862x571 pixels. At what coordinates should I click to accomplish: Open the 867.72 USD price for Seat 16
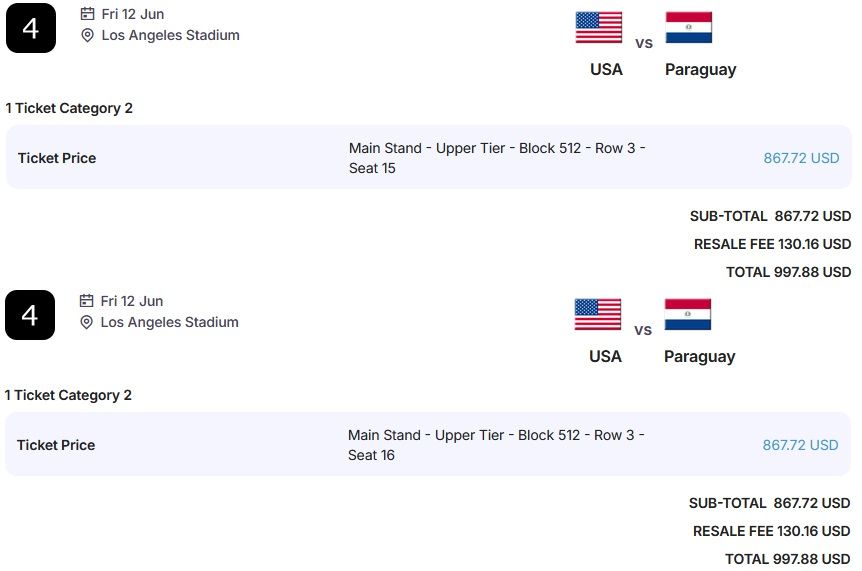(800, 445)
